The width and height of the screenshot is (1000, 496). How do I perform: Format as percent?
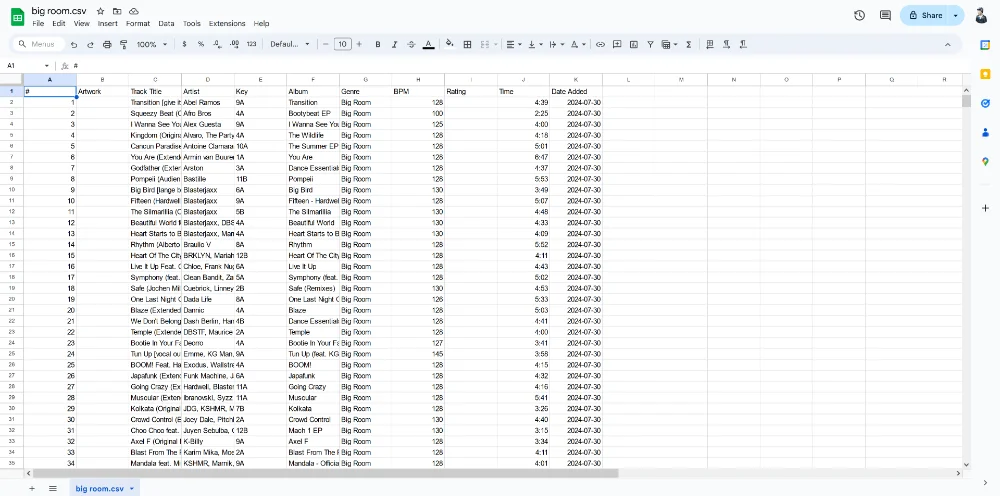pyautogui.click(x=201, y=45)
